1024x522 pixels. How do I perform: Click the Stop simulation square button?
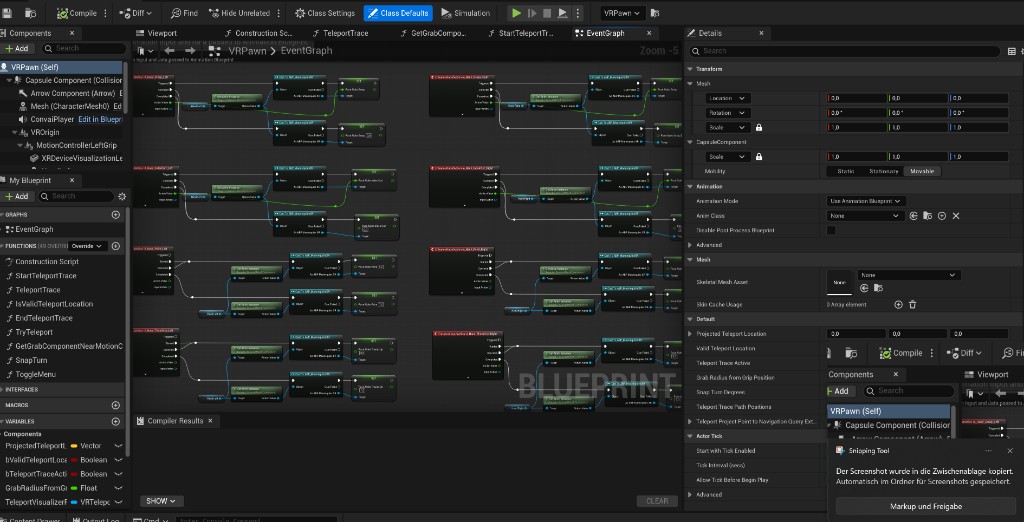click(x=547, y=13)
